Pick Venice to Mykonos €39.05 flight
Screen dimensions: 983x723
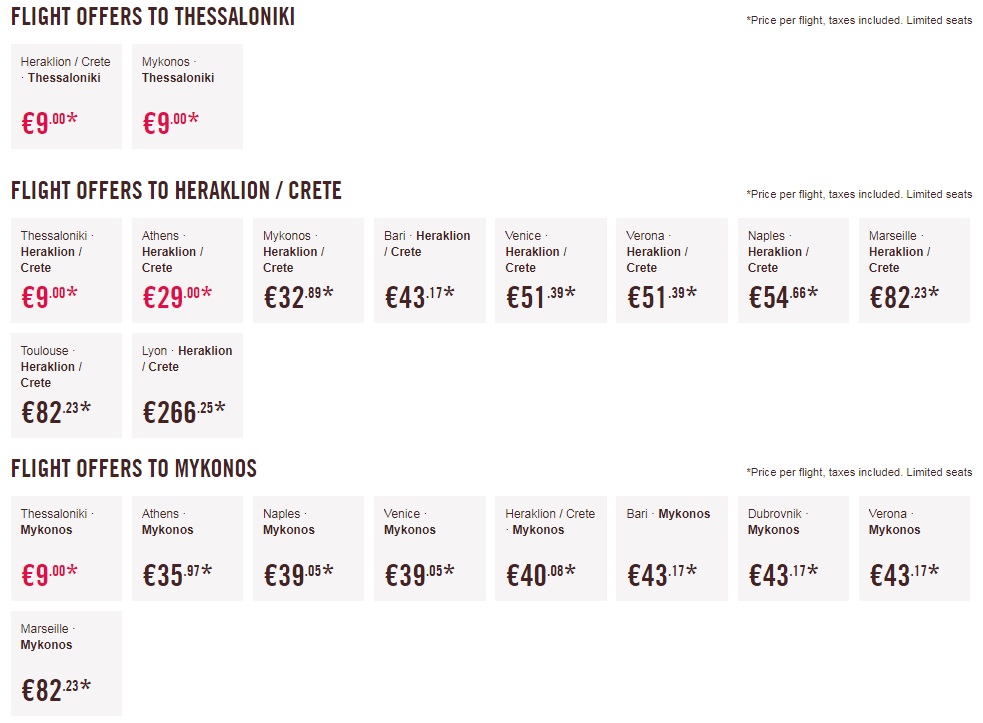pyautogui.click(x=429, y=549)
